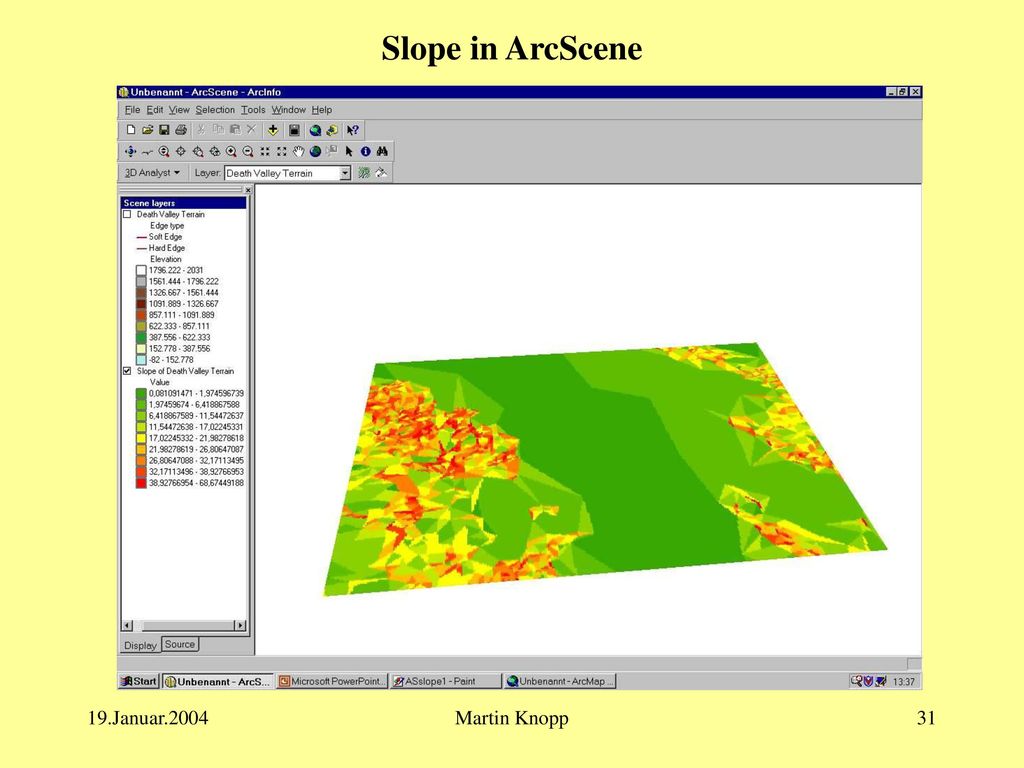This screenshot has width=1024, height=768.
Task: Click the red 38,92766954 - 68,67449188 slope swatch
Action: (141, 483)
